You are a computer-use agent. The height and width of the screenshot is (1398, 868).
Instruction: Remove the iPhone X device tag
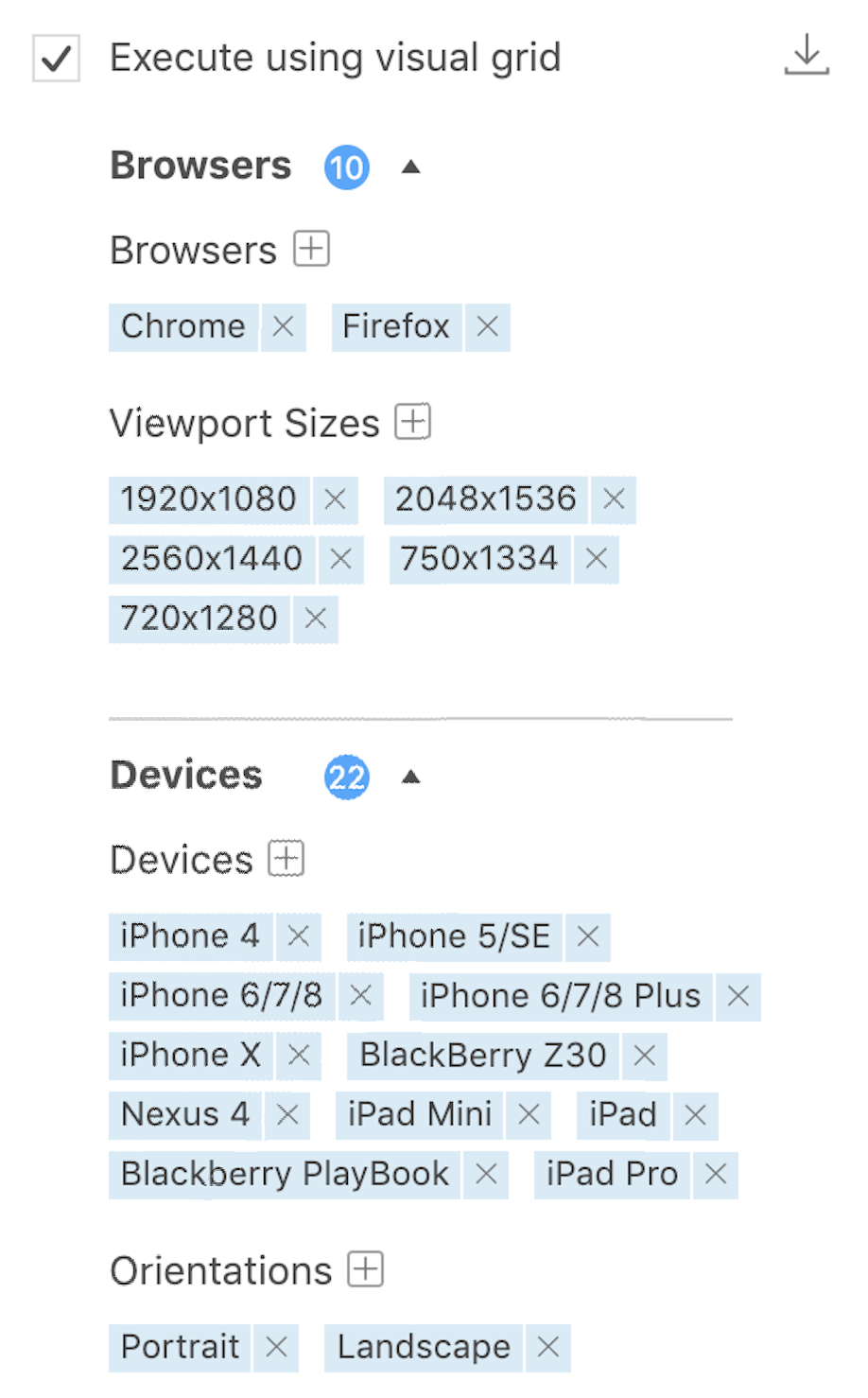pos(299,1055)
